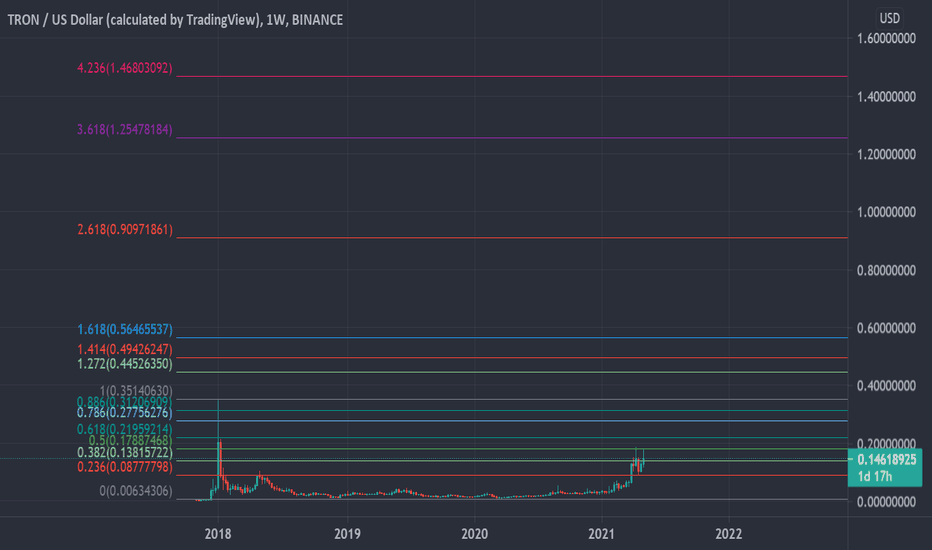Click the 1.00000000 price axis label
Viewport: 932px width, 550px height.
(886, 212)
